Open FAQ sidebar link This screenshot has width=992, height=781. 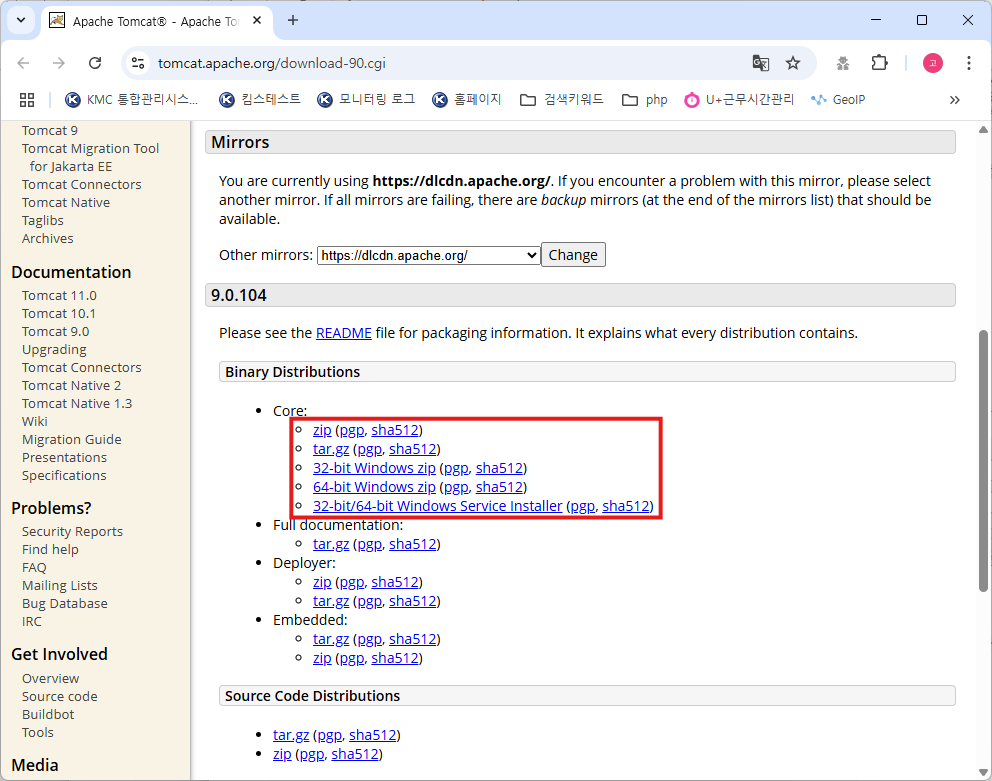point(34,568)
